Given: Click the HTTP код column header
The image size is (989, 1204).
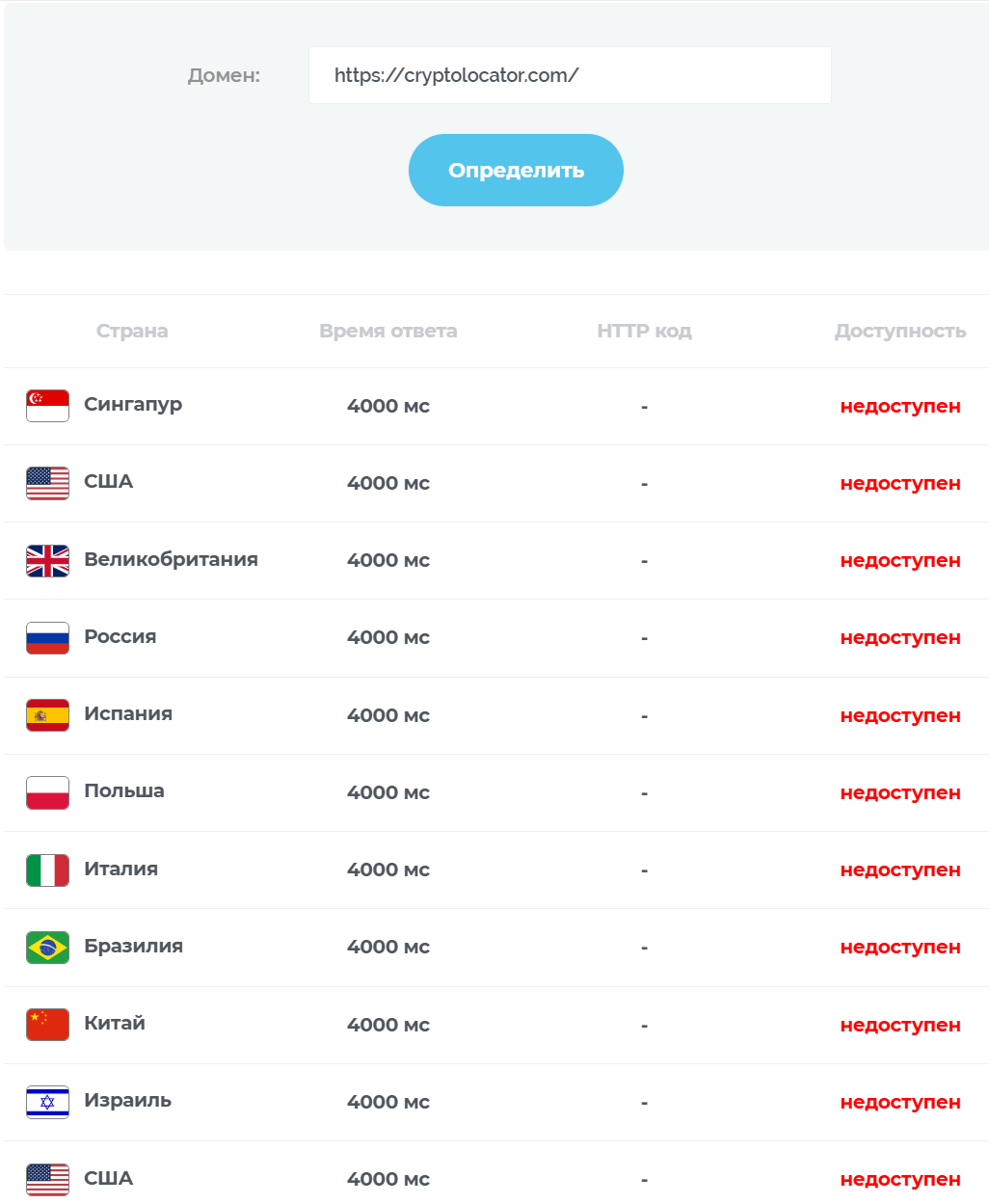Looking at the screenshot, I should coord(644,331).
